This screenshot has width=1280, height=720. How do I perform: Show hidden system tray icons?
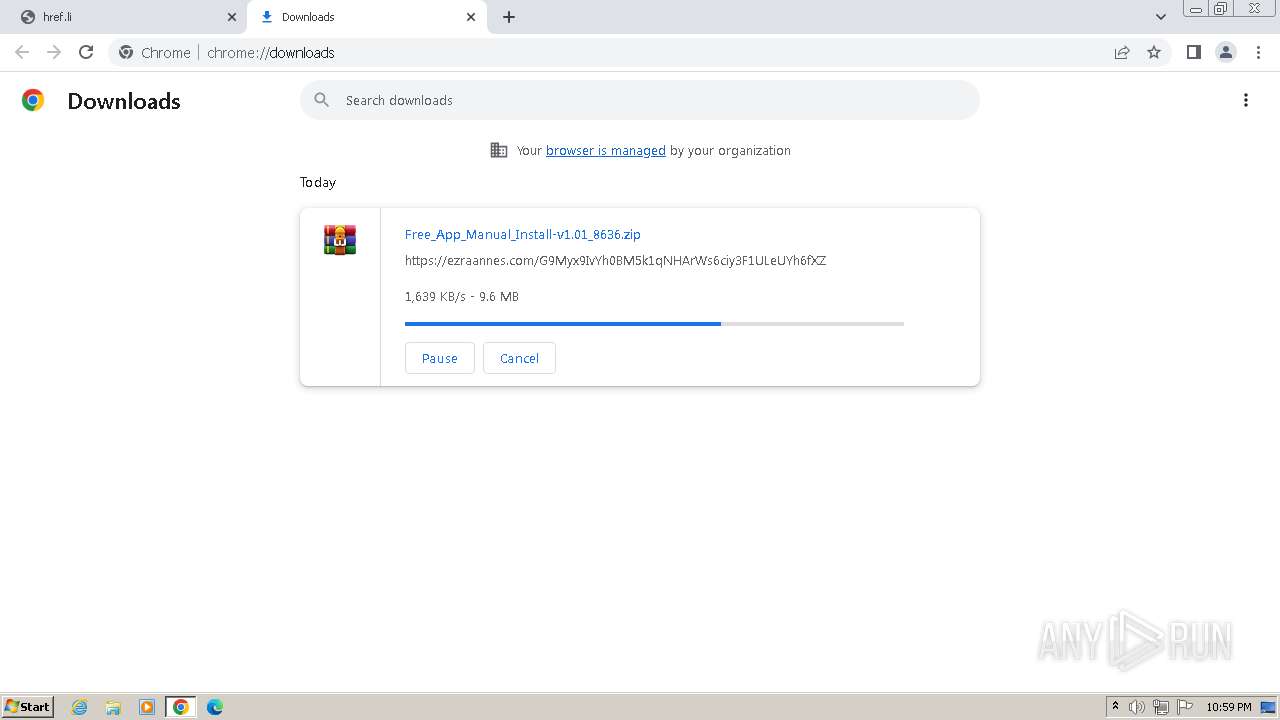click(1115, 707)
